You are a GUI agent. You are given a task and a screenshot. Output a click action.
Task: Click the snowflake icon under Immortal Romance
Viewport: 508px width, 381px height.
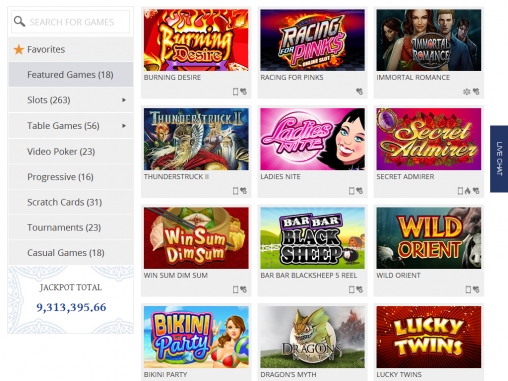[467, 91]
